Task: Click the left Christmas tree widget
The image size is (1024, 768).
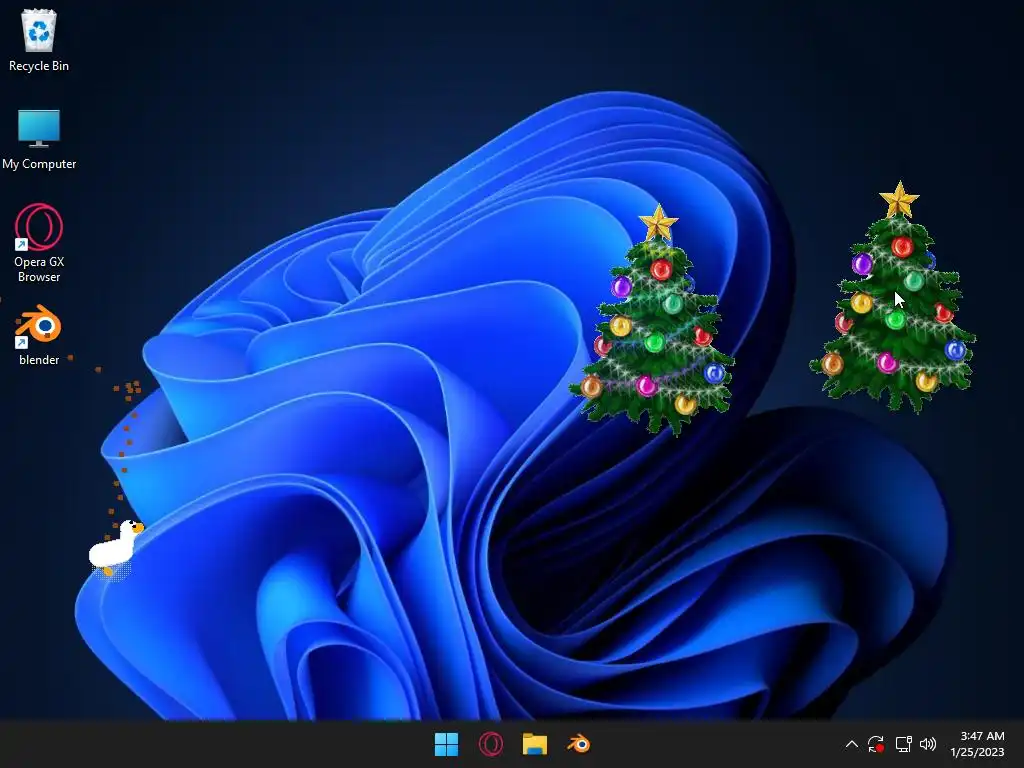Action: [x=653, y=320]
